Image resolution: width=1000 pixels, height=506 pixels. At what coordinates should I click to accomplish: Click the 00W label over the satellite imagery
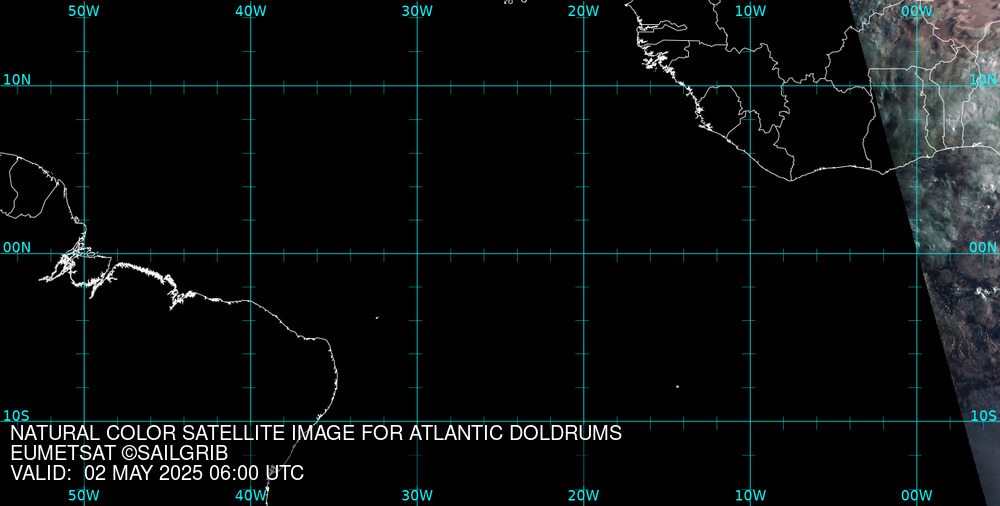[916, 10]
